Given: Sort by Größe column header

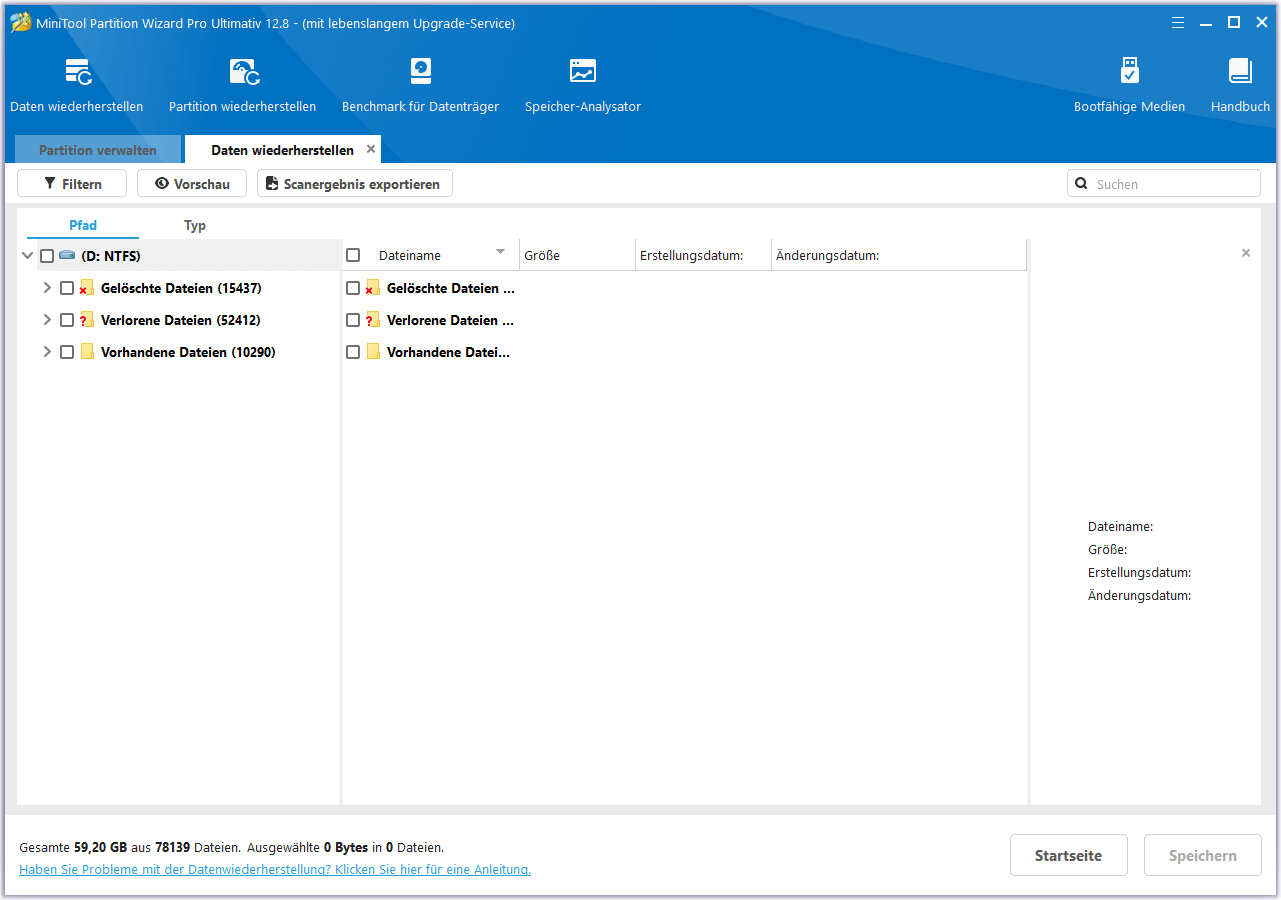Looking at the screenshot, I should point(577,255).
